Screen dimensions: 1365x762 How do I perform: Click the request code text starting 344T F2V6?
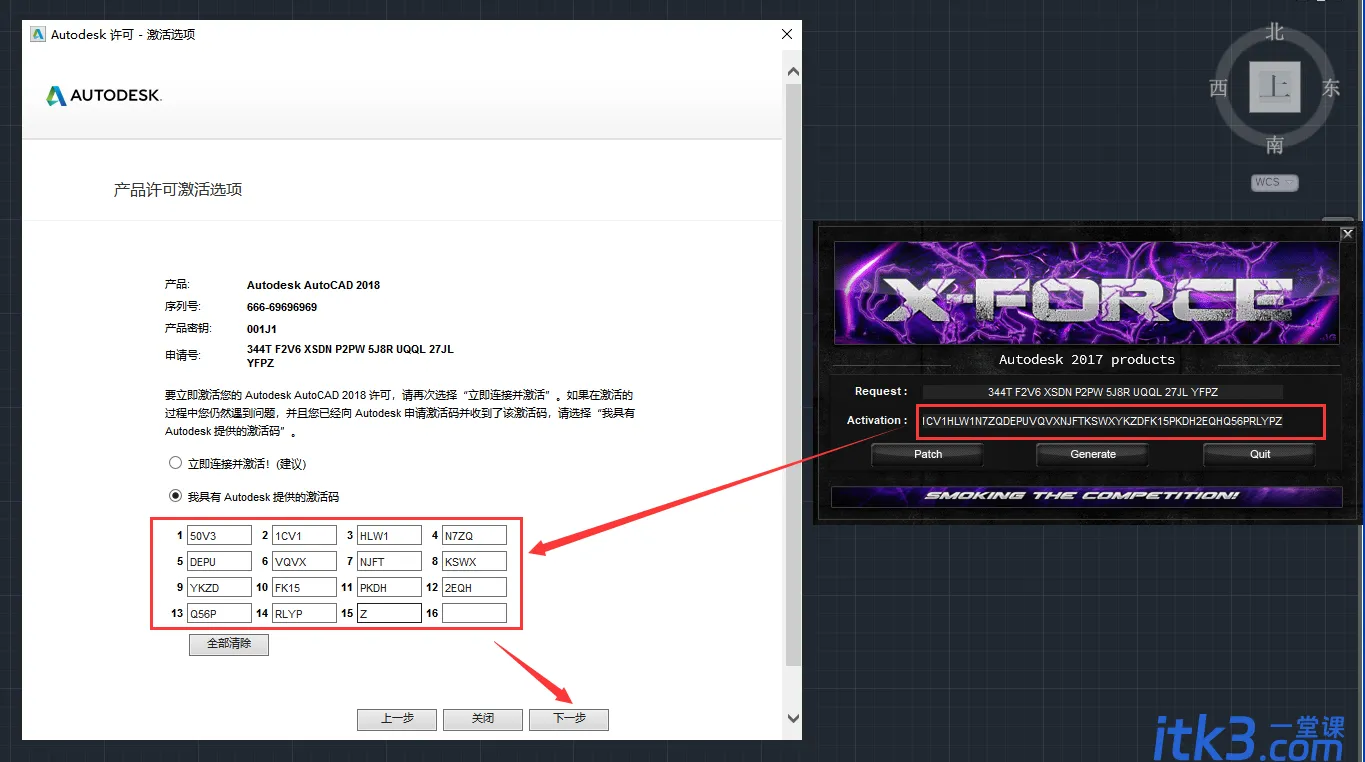(350, 356)
